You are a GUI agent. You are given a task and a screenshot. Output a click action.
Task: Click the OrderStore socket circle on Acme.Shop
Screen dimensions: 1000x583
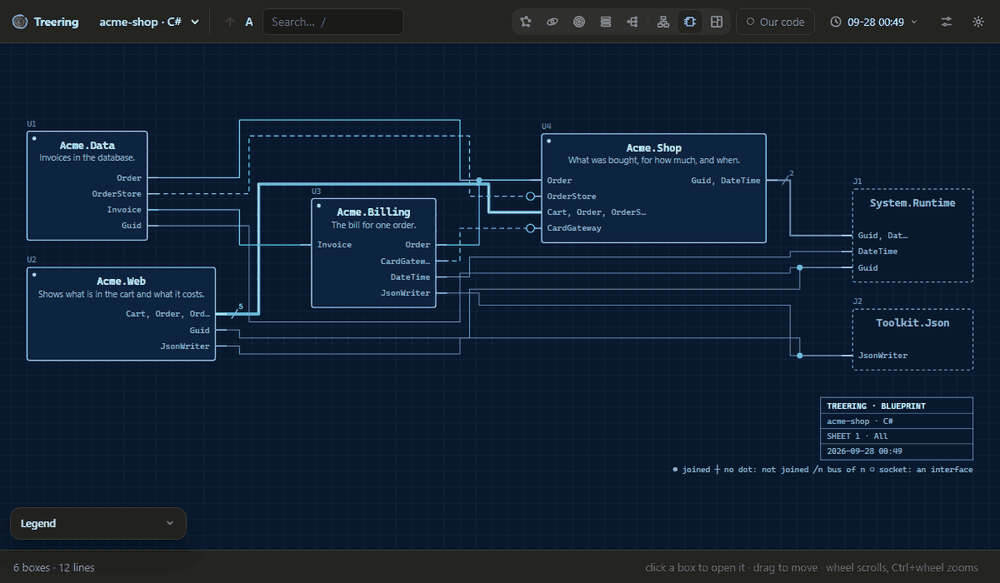coord(531,196)
